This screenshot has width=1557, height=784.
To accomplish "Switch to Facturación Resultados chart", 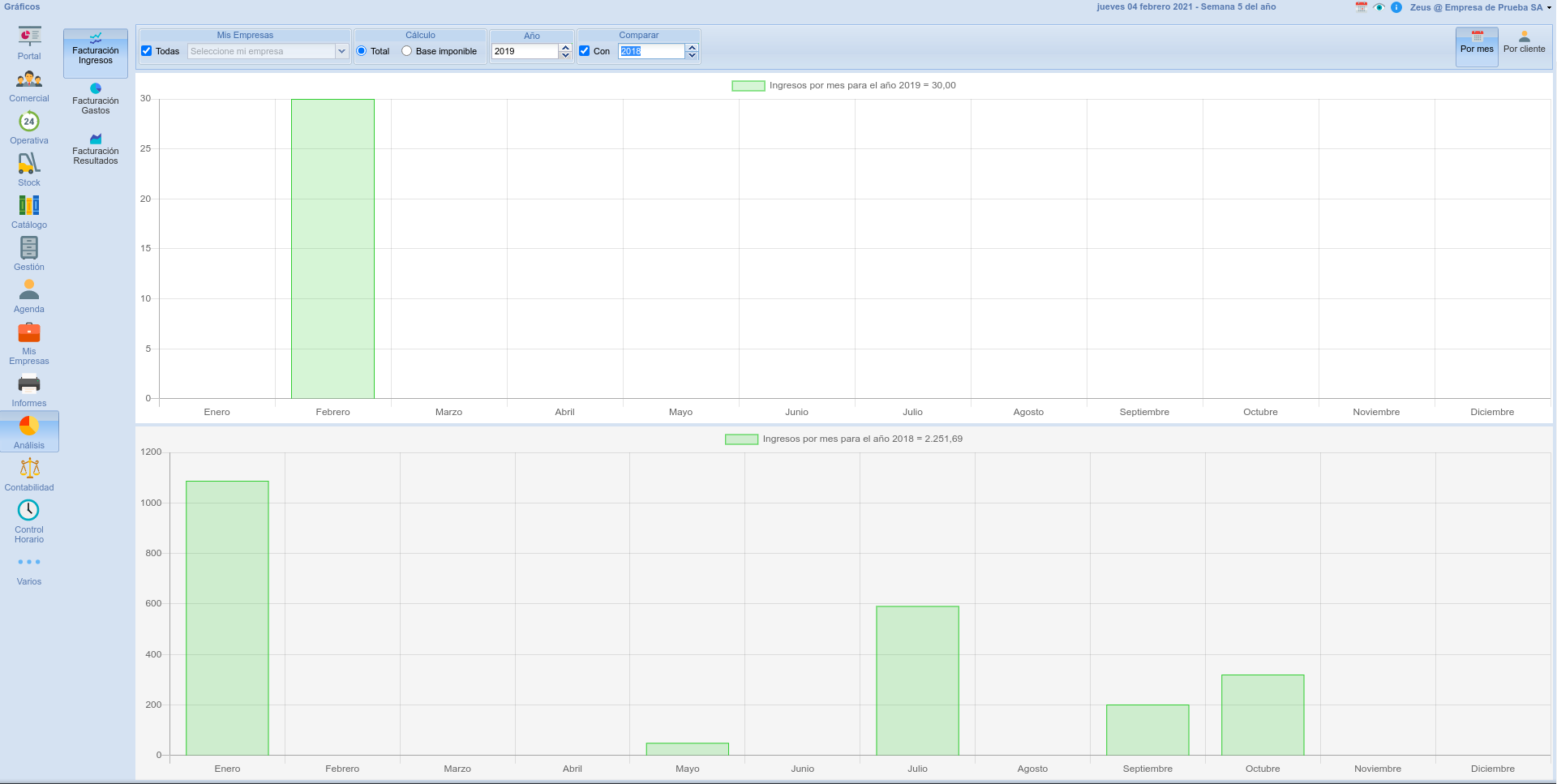I will (x=96, y=148).
